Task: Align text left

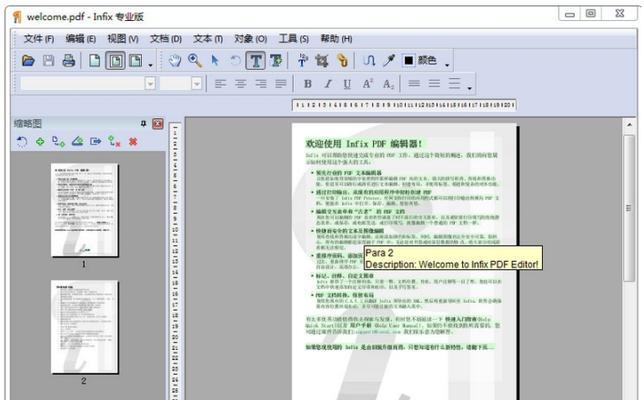Action: (221, 84)
